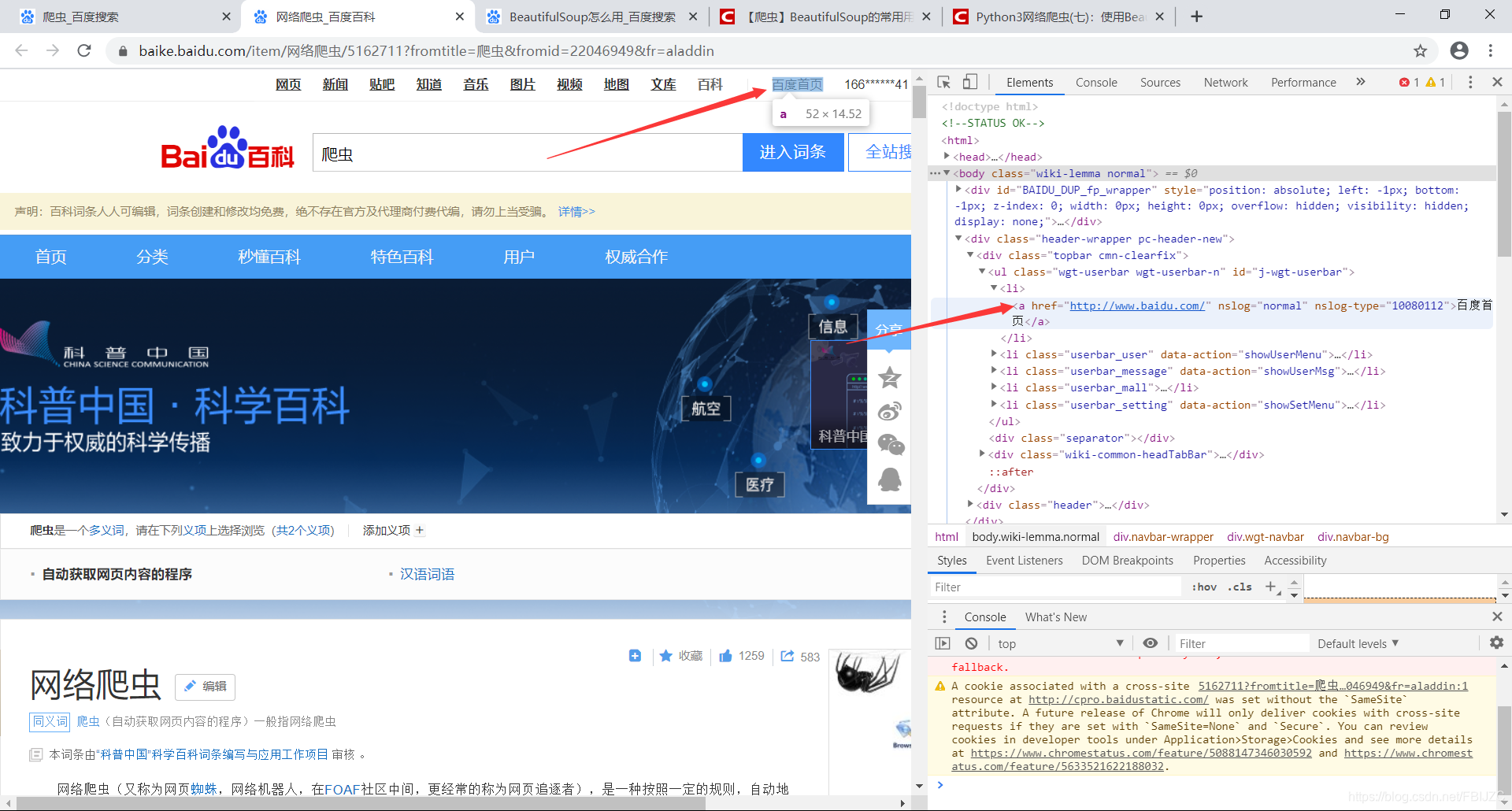1512x811 pixels.
Task: Close the DevTools panel
Action: coord(1497,82)
